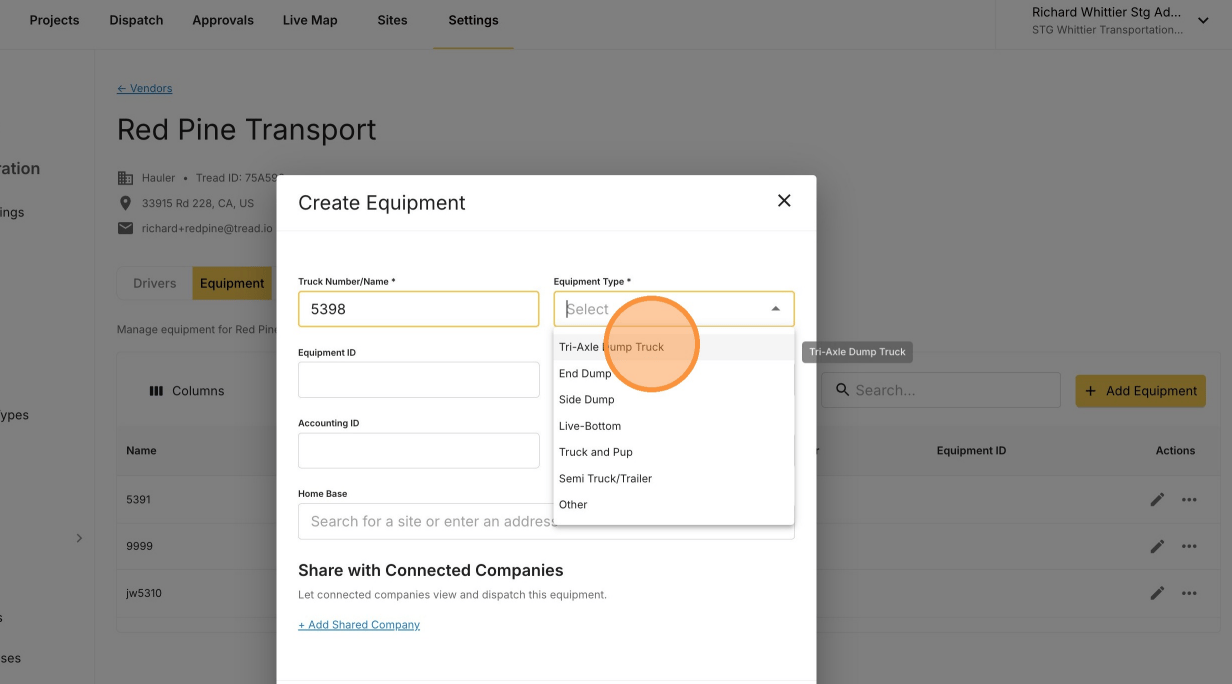
Task: Click the Equipment Type select field
Action: click(x=674, y=309)
